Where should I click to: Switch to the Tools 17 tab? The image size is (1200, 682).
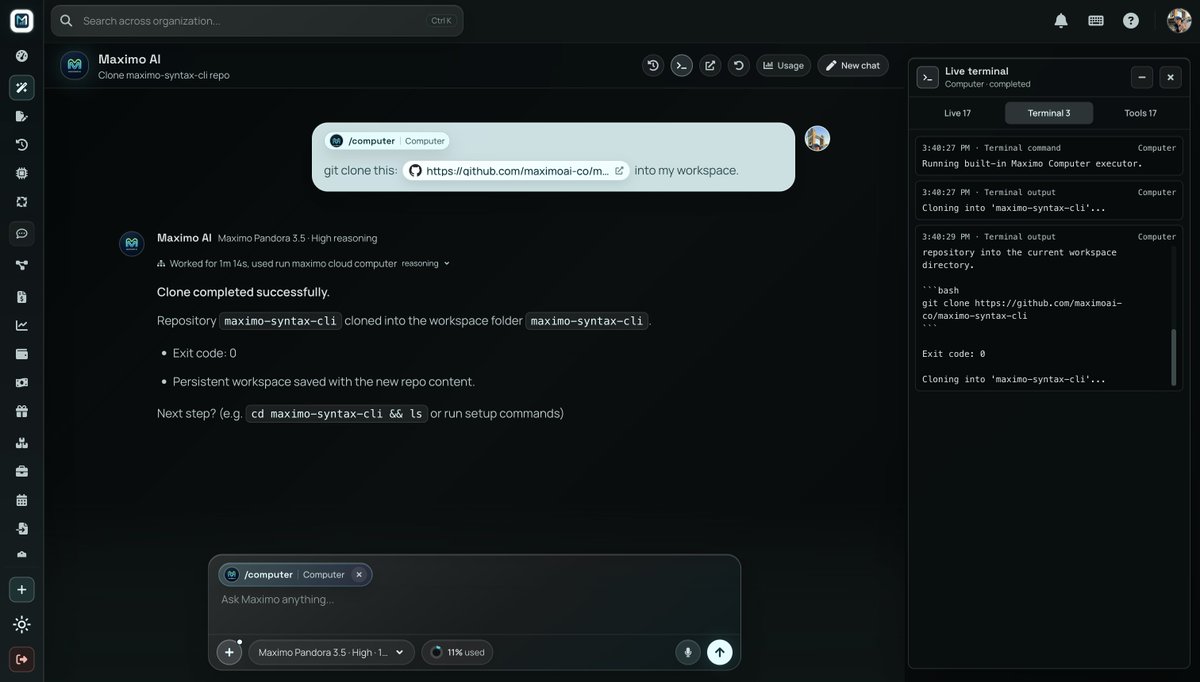(1140, 113)
